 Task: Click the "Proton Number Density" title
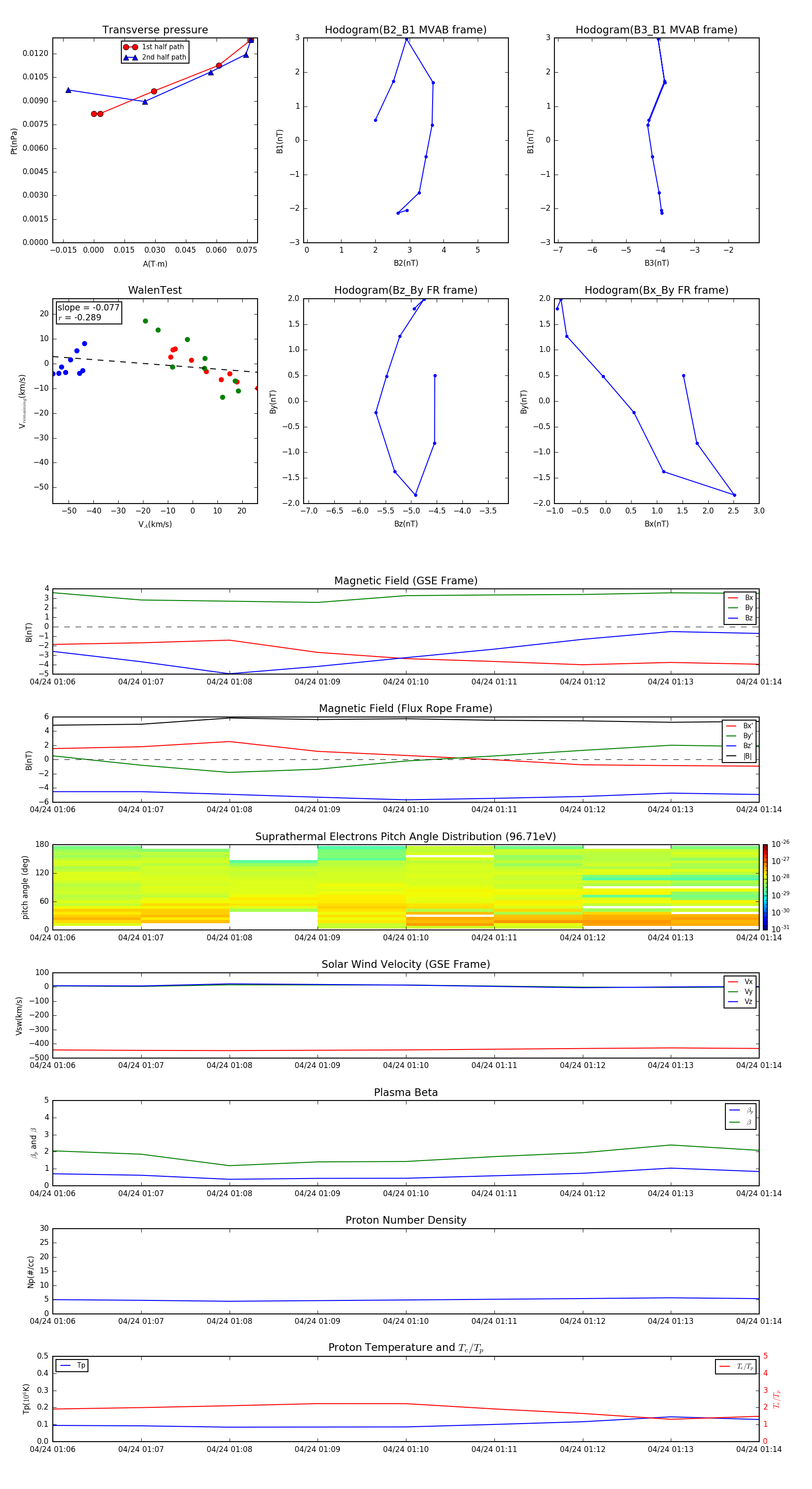click(406, 1220)
